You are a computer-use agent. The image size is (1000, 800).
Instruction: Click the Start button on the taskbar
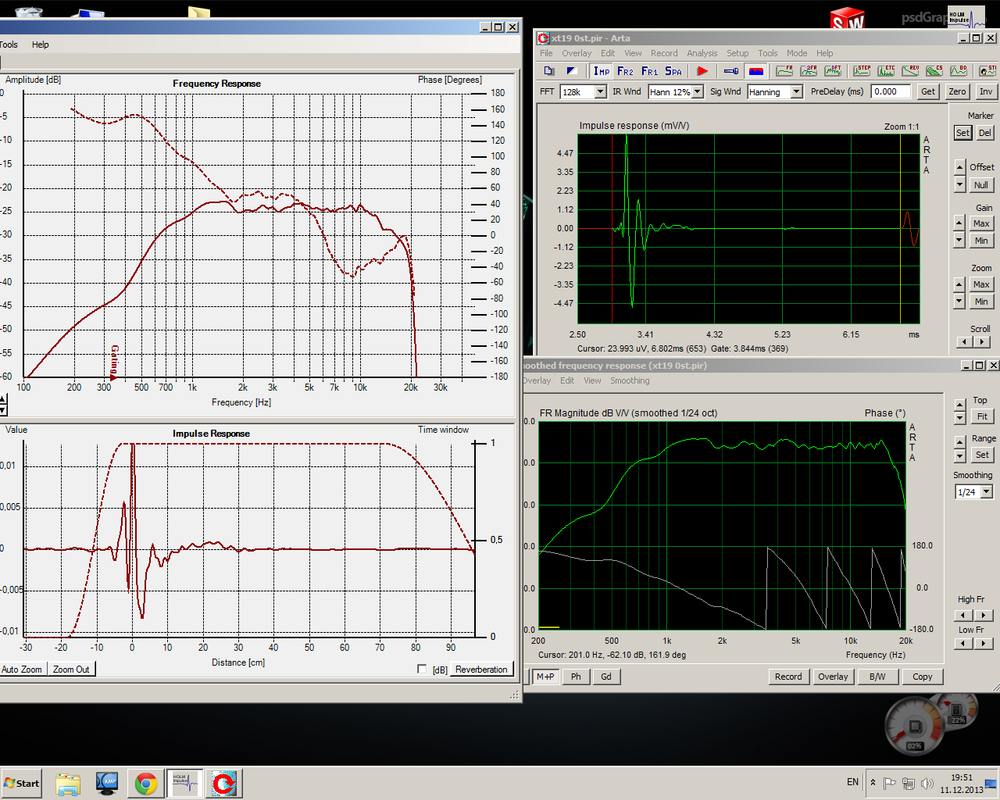21,783
